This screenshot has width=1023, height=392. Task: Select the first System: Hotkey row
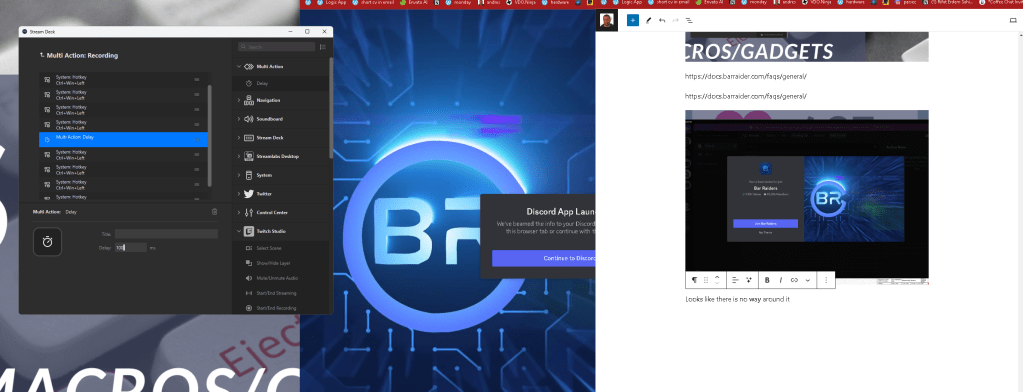(123, 80)
